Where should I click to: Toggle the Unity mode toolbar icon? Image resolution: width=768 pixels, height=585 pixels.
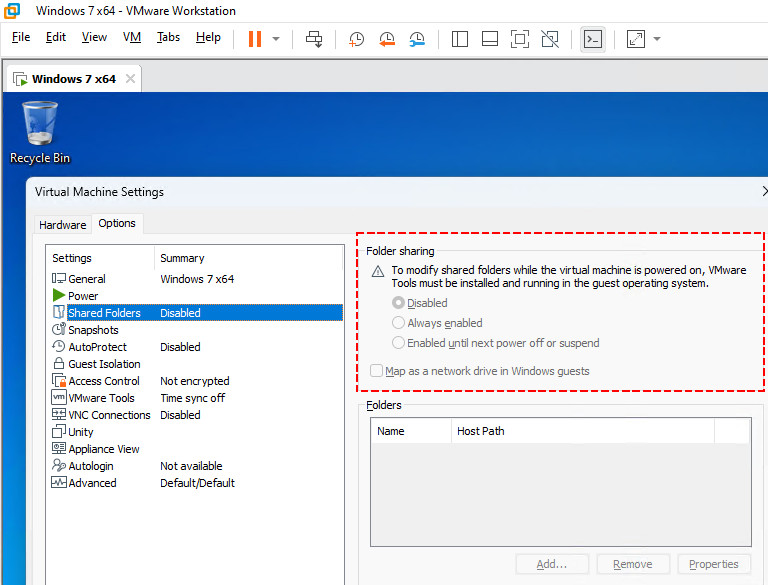[x=550, y=39]
